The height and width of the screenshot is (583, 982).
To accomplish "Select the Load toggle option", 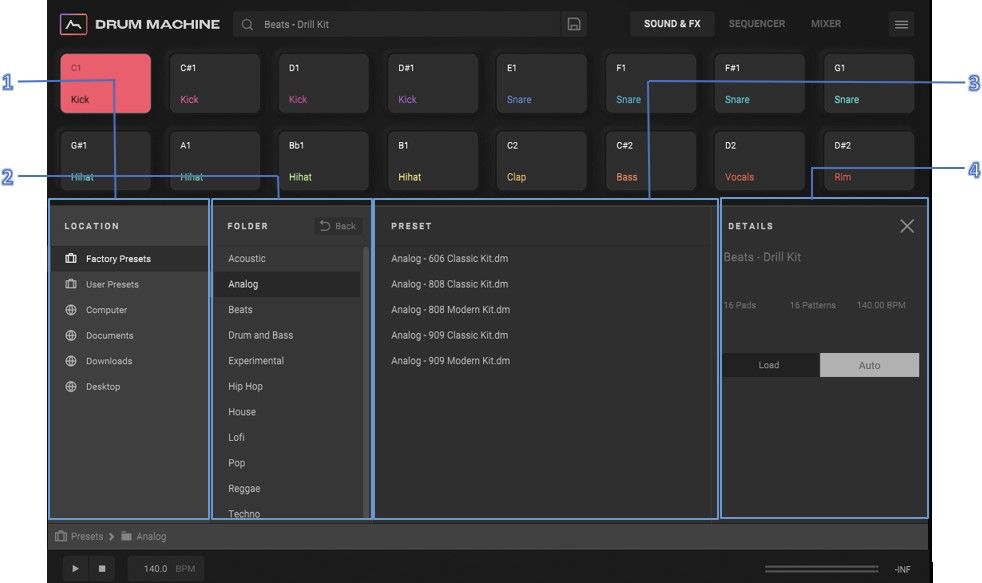I will (769, 365).
